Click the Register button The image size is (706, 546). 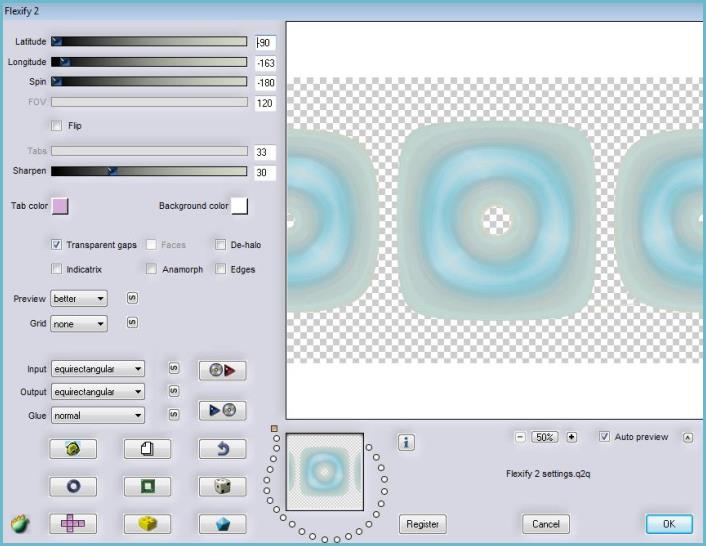pyautogui.click(x=423, y=524)
